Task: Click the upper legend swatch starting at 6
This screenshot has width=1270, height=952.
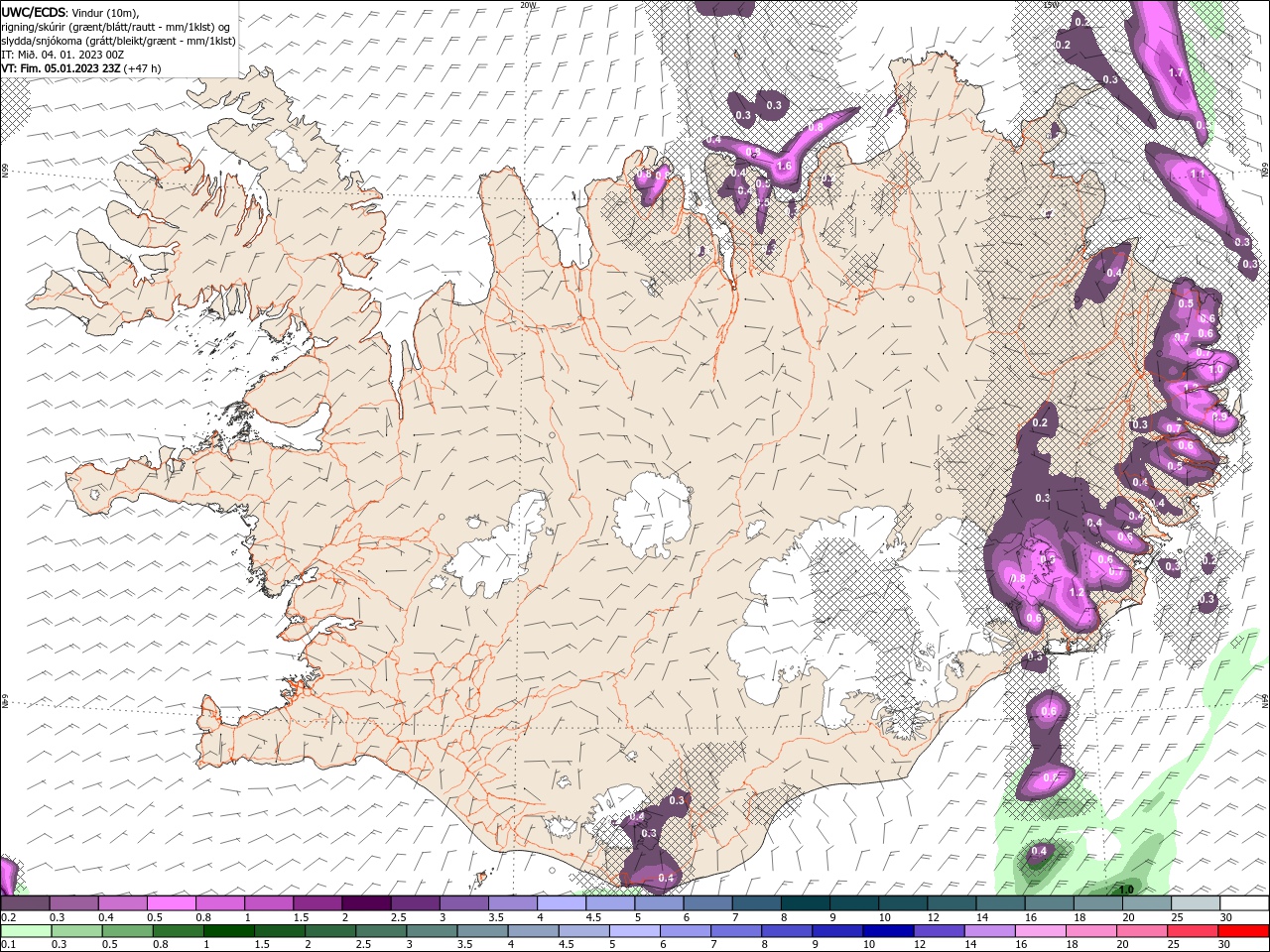Action: click(707, 903)
